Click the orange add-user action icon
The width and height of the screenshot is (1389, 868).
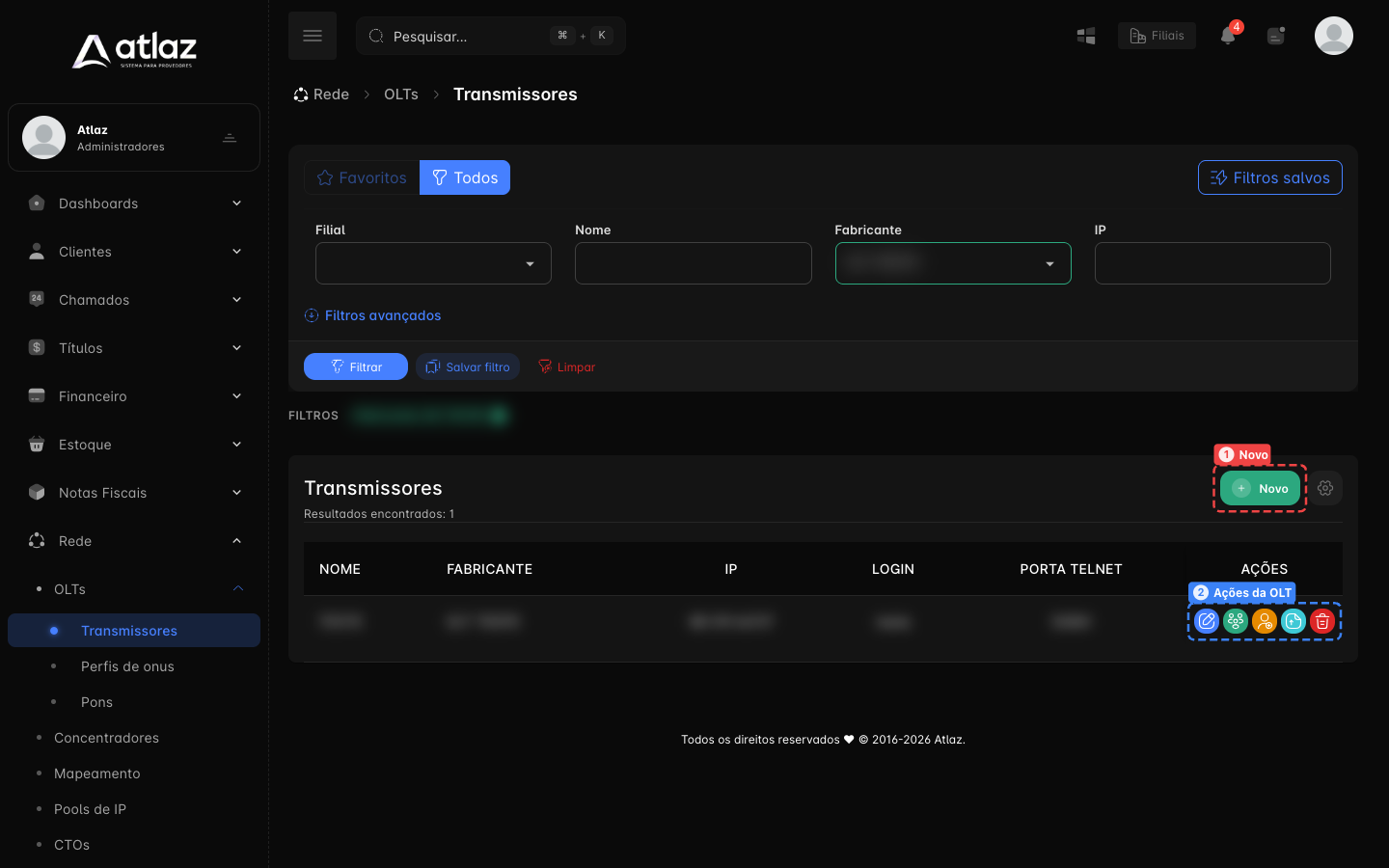click(1265, 621)
